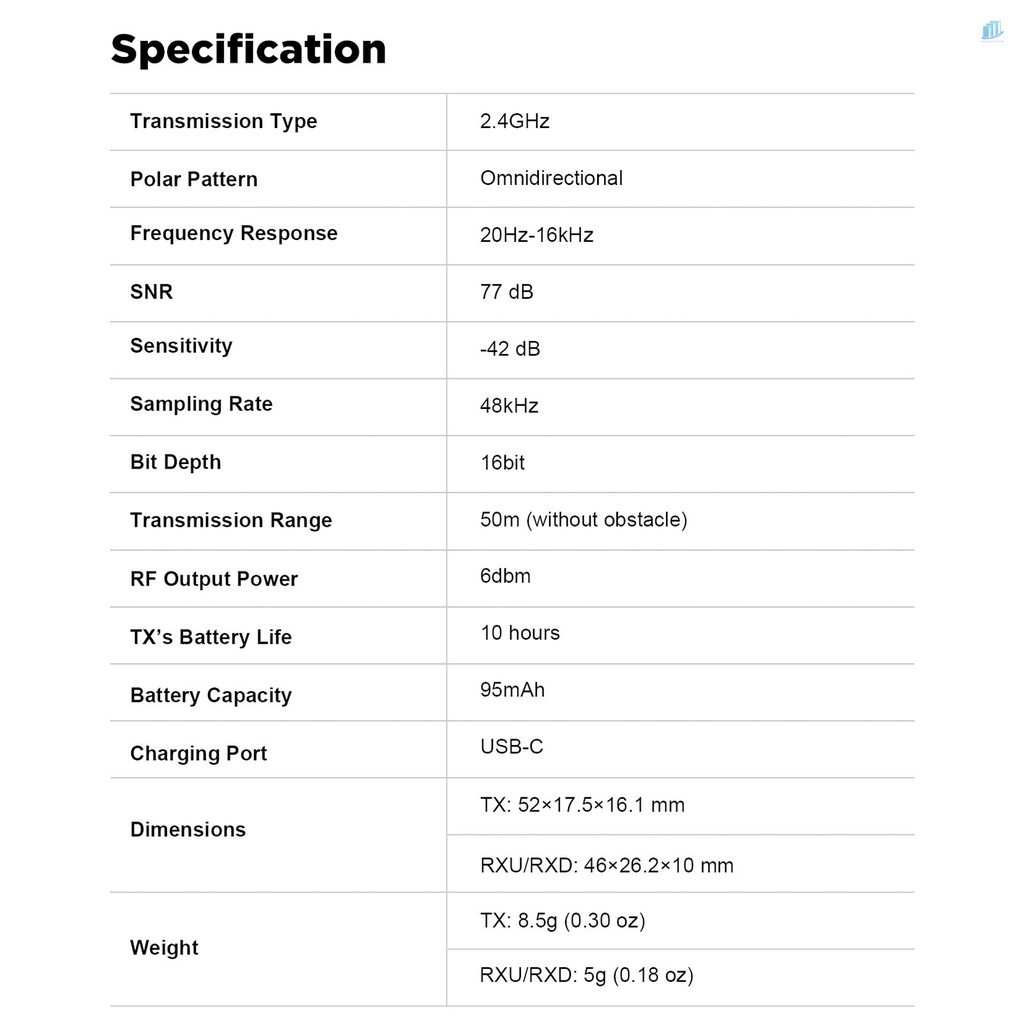Screen dimensions: 1024x1024
Task: Select the Transmission Type label
Action: 223,121
